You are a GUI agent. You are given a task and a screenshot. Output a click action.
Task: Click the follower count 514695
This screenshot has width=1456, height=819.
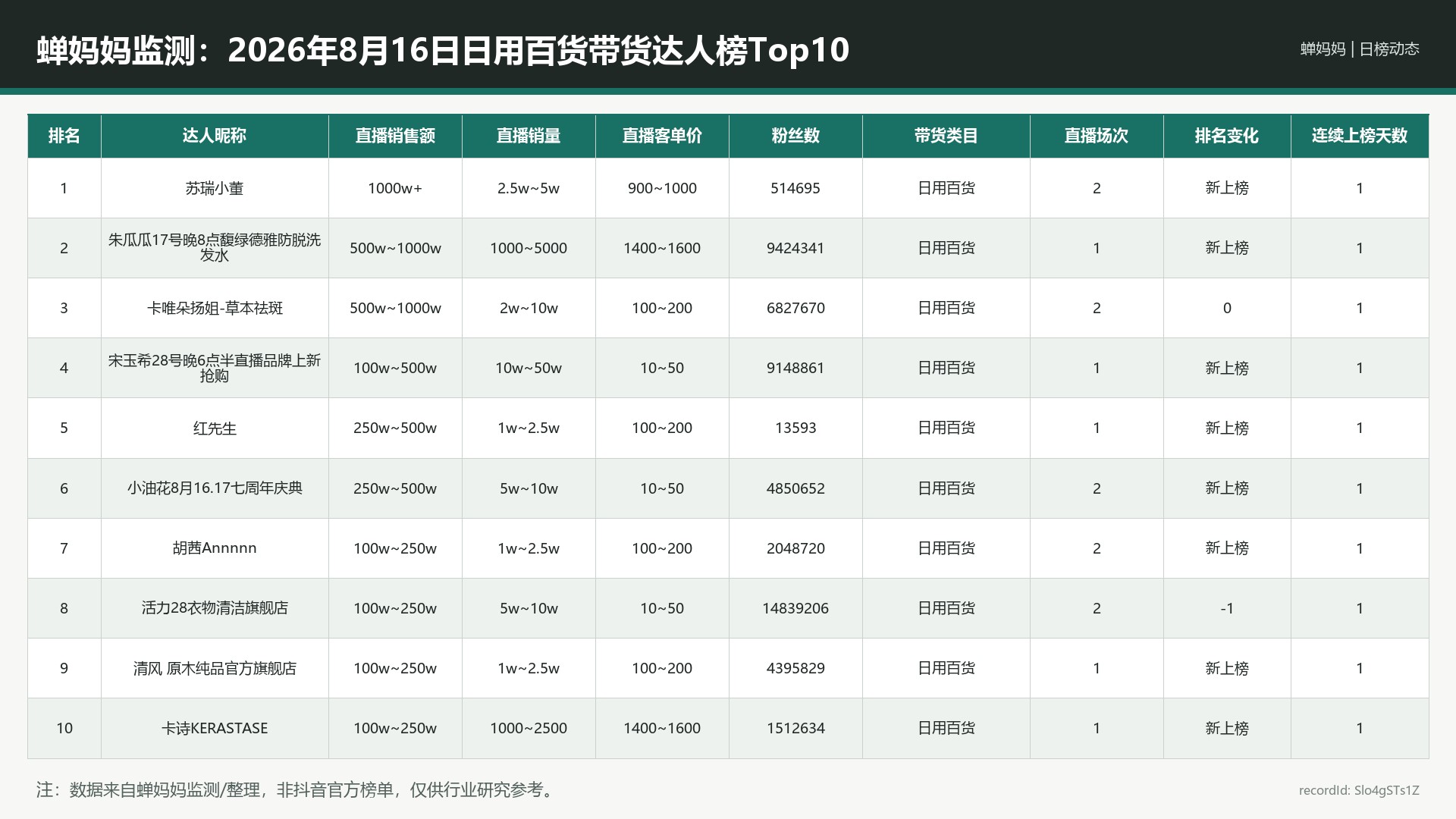pyautogui.click(x=795, y=188)
